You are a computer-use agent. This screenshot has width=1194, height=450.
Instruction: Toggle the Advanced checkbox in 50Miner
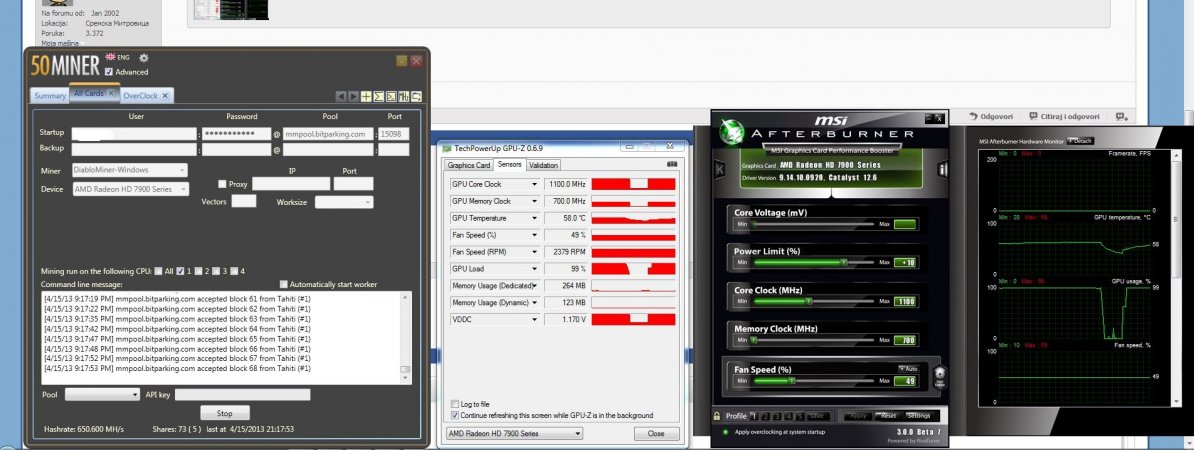click(109, 72)
